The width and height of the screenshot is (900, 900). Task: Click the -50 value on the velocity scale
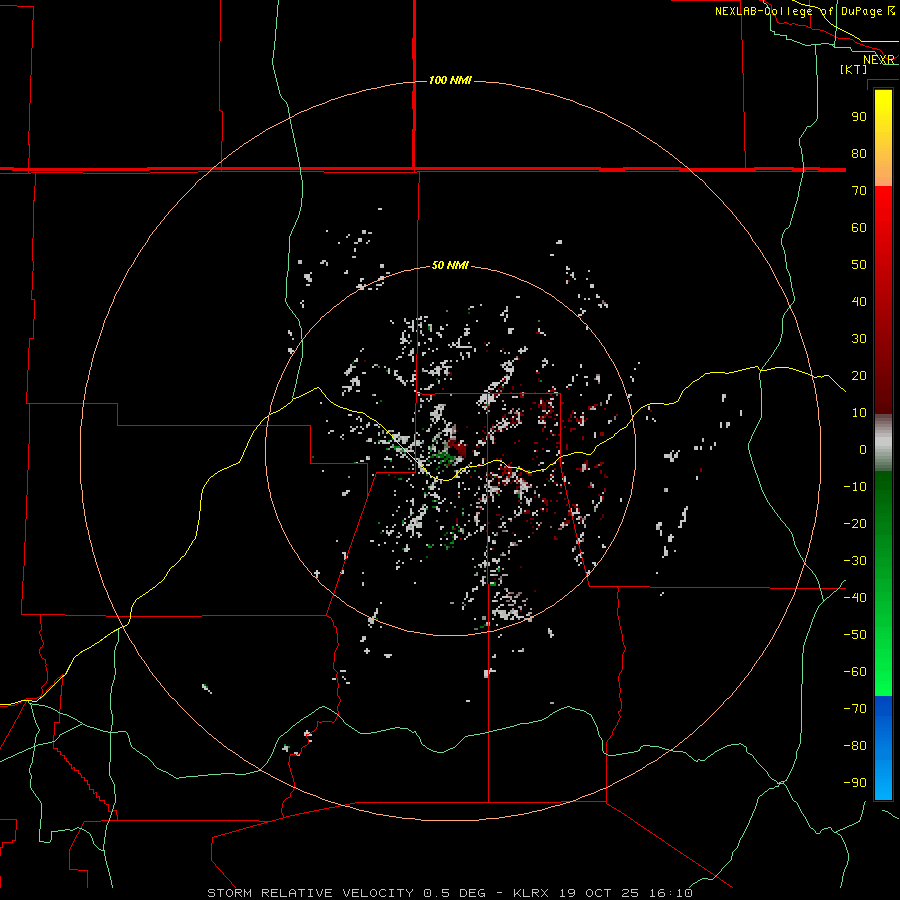pos(855,635)
